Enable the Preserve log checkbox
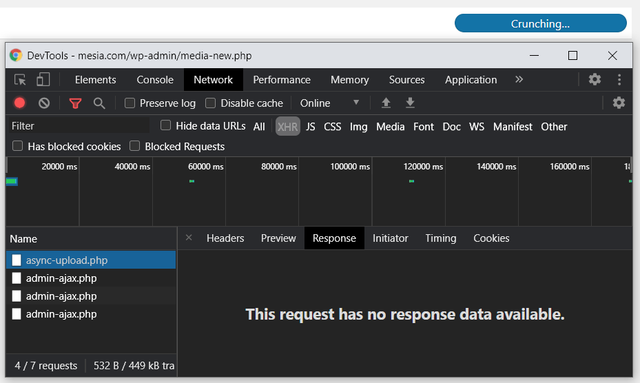 130,103
